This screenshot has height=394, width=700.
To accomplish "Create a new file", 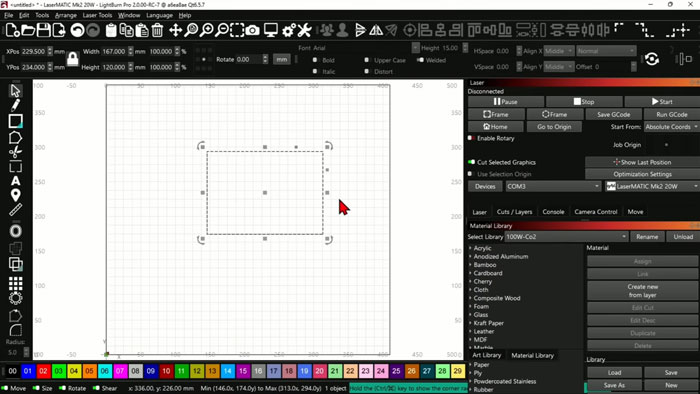I will (12, 30).
